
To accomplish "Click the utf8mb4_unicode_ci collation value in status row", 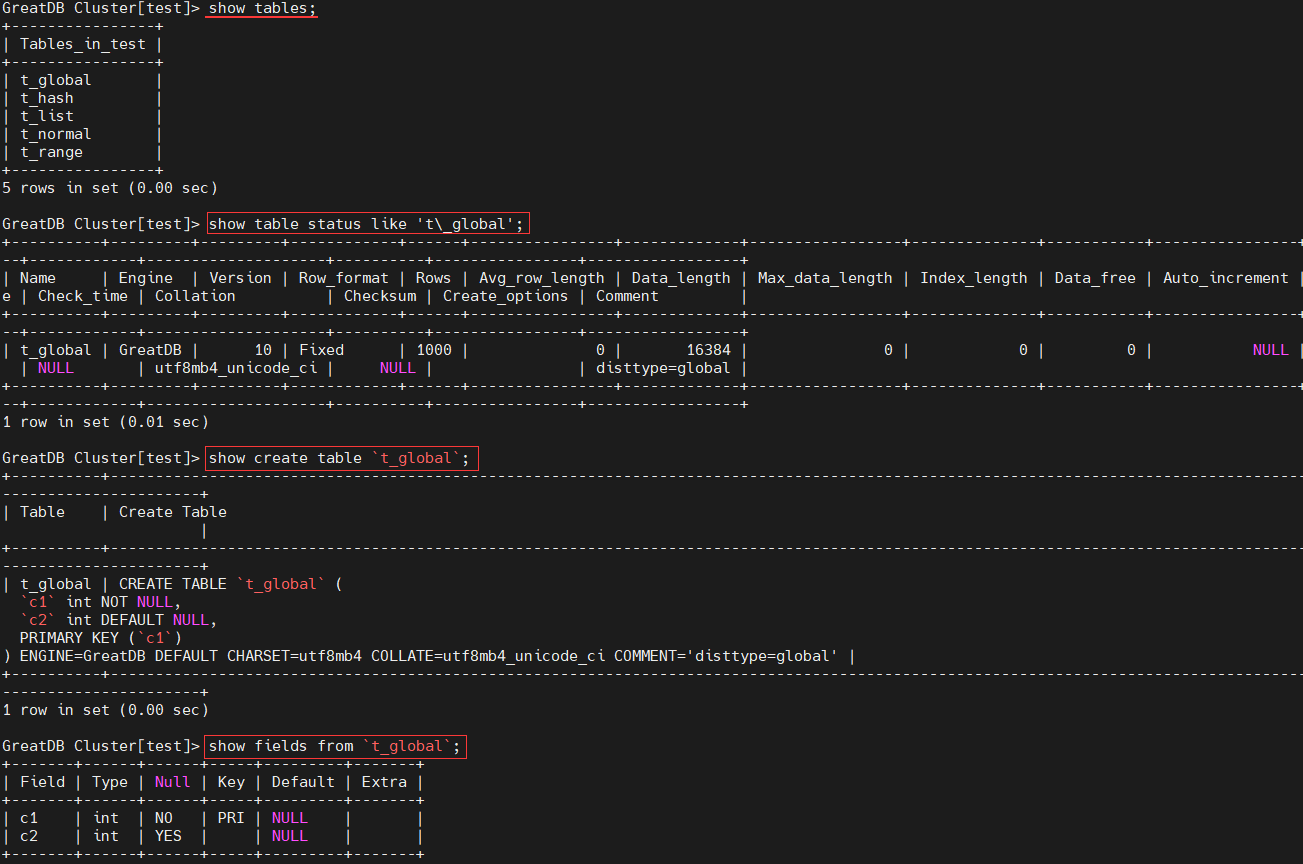I will 236,368.
